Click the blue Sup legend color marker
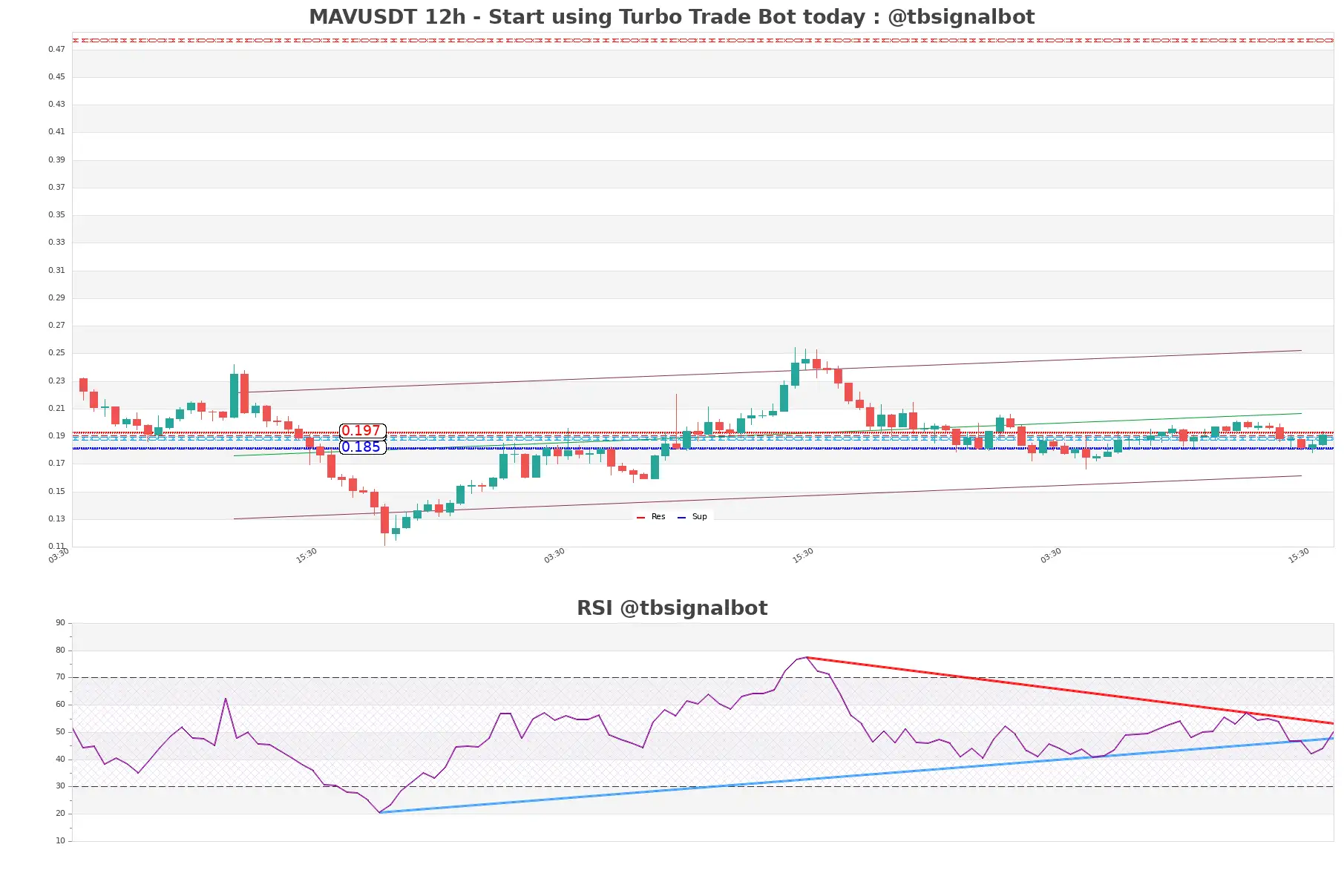 click(681, 517)
